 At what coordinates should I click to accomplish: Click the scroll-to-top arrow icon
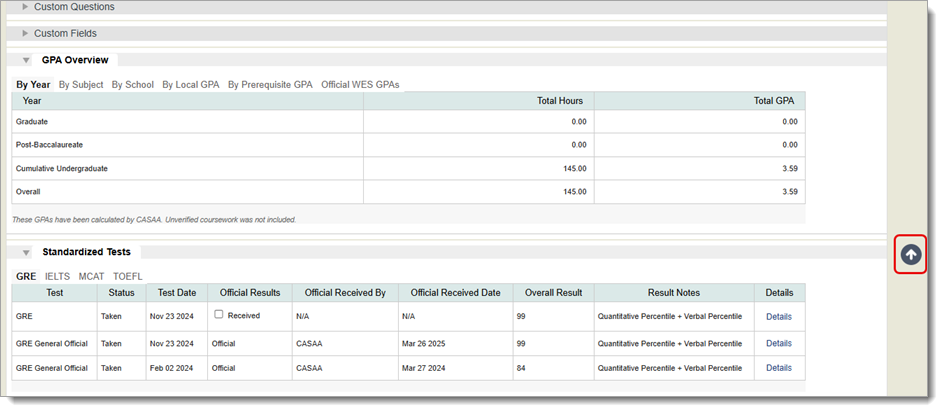tap(910, 255)
